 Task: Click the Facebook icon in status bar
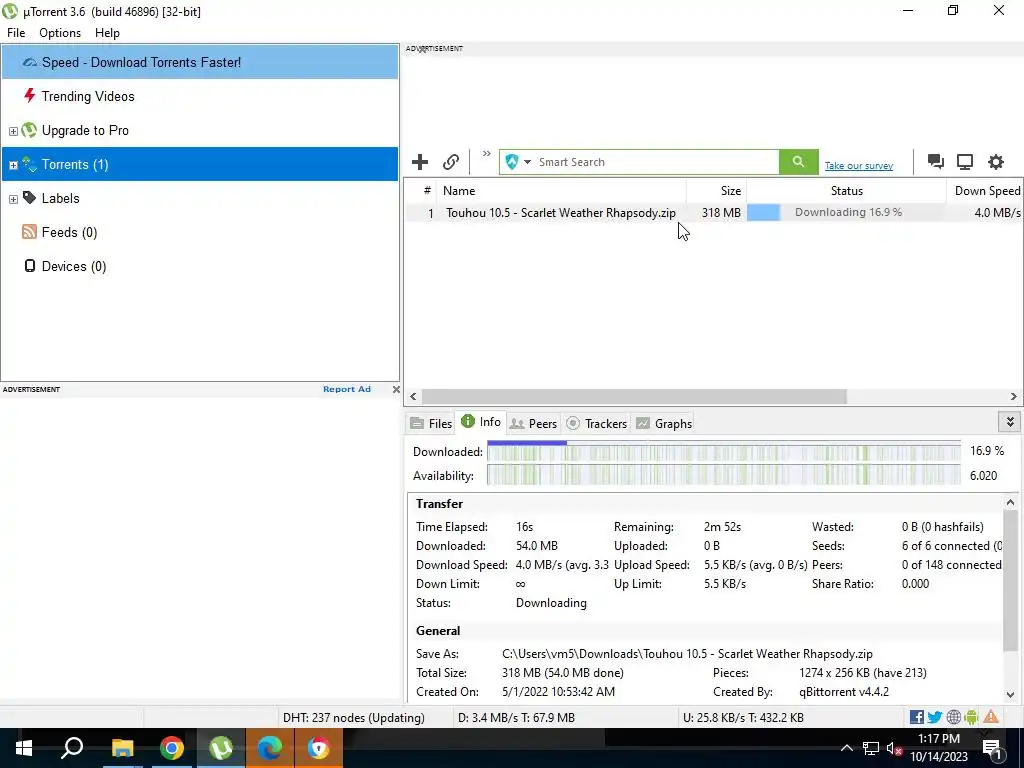pos(916,717)
